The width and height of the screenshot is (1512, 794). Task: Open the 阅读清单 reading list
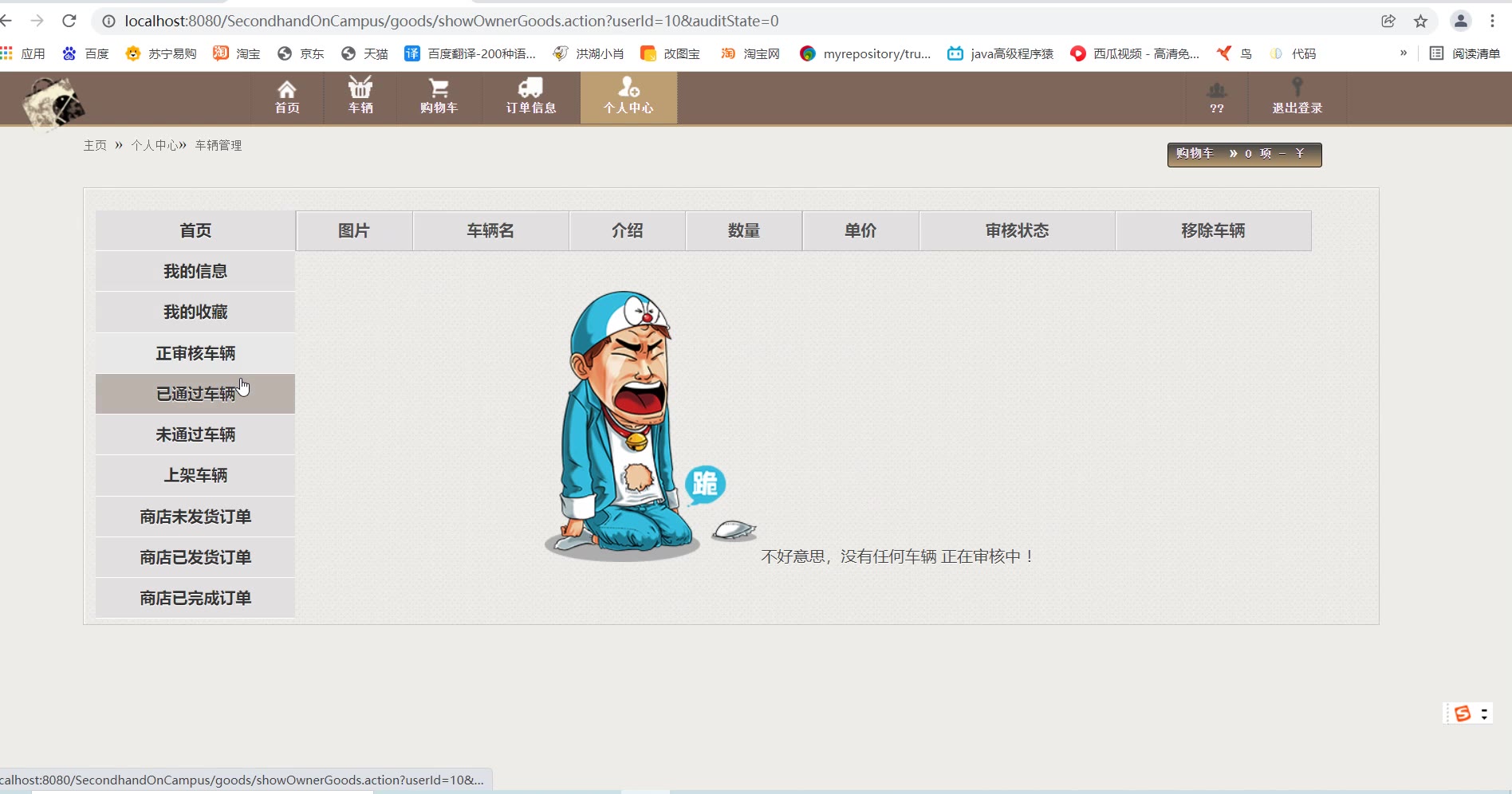(x=1465, y=53)
